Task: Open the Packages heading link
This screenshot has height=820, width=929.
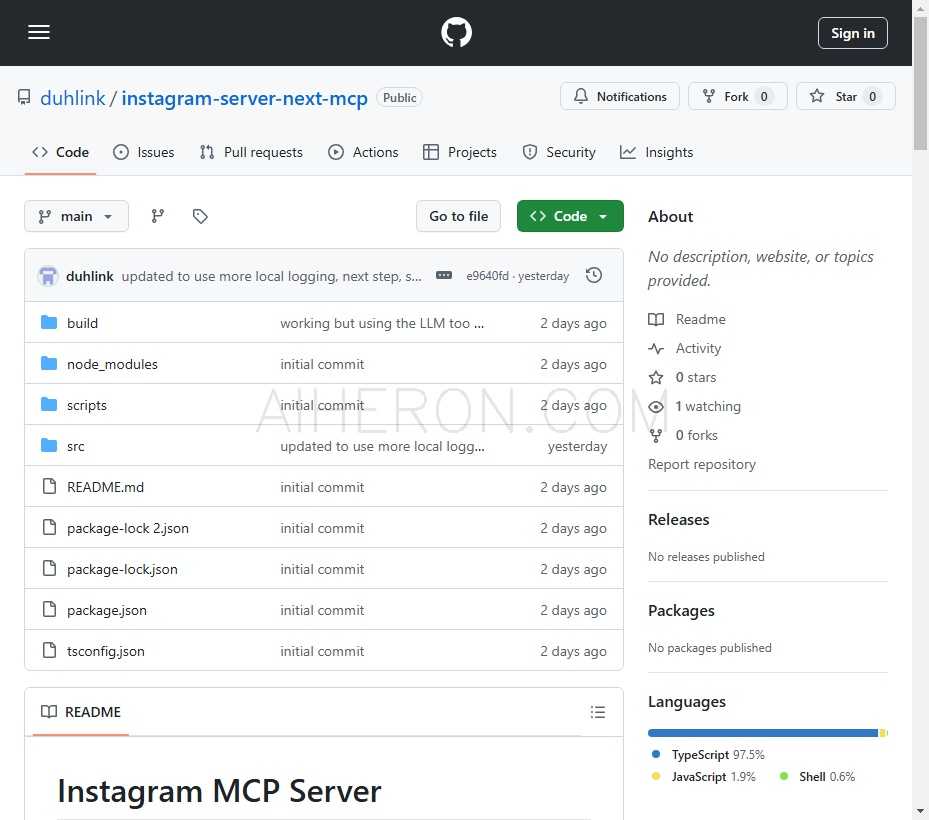Action: click(x=681, y=611)
